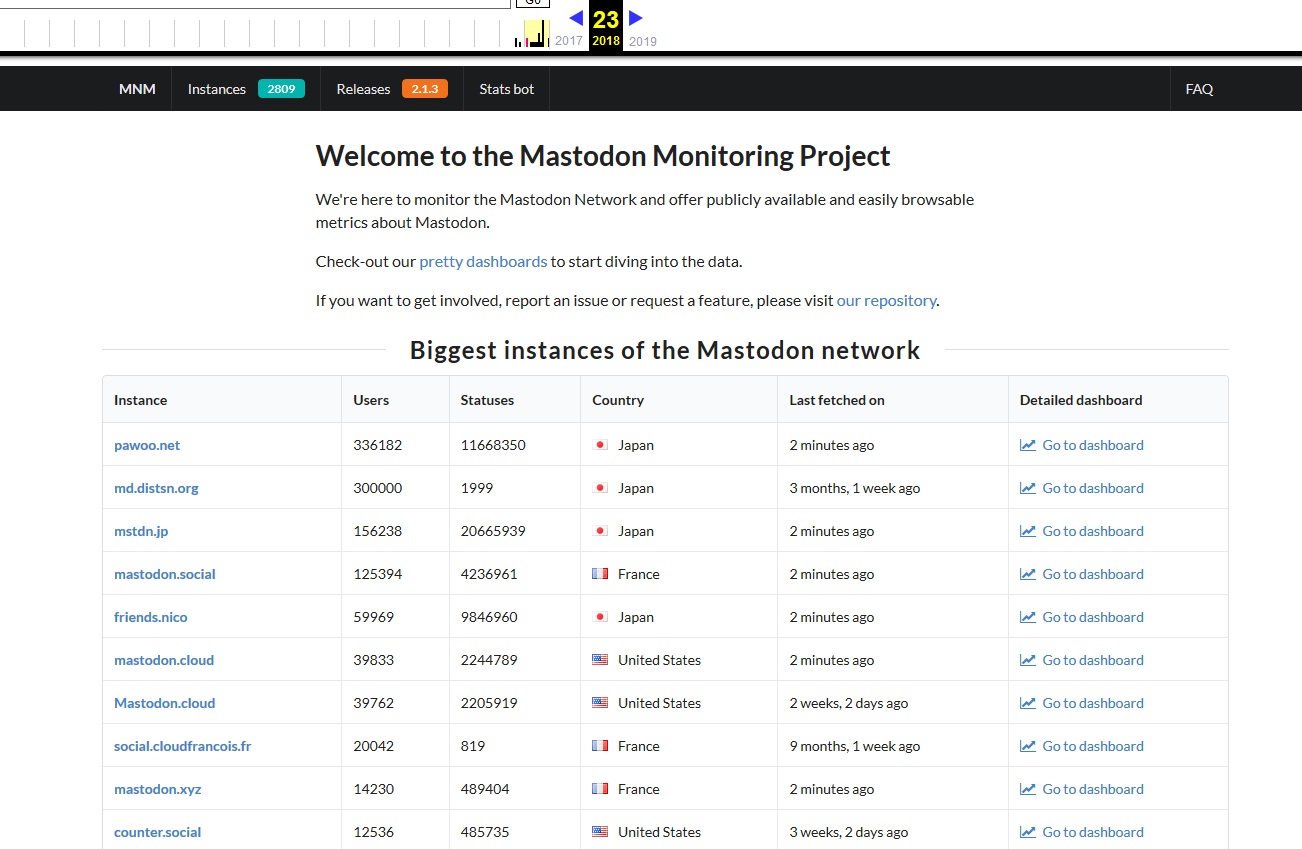Select year 2017 in Wayback timeline
Screen dimensions: 1302x849
(569, 41)
